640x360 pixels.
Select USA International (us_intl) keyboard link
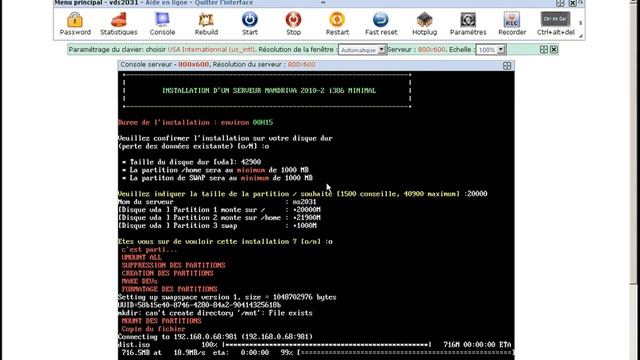[211, 49]
